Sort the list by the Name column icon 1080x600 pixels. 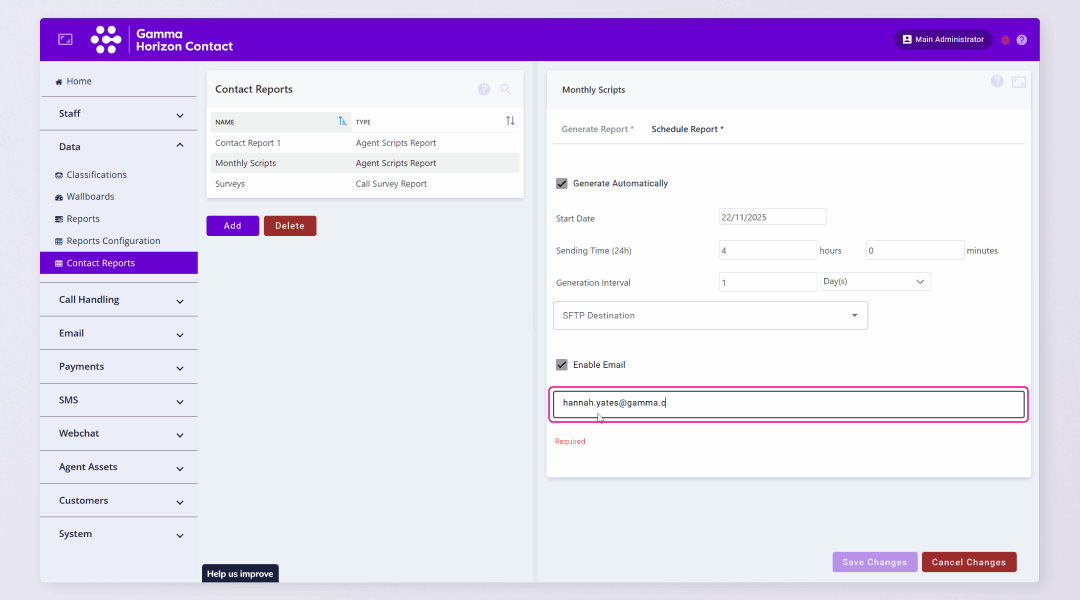coord(343,121)
